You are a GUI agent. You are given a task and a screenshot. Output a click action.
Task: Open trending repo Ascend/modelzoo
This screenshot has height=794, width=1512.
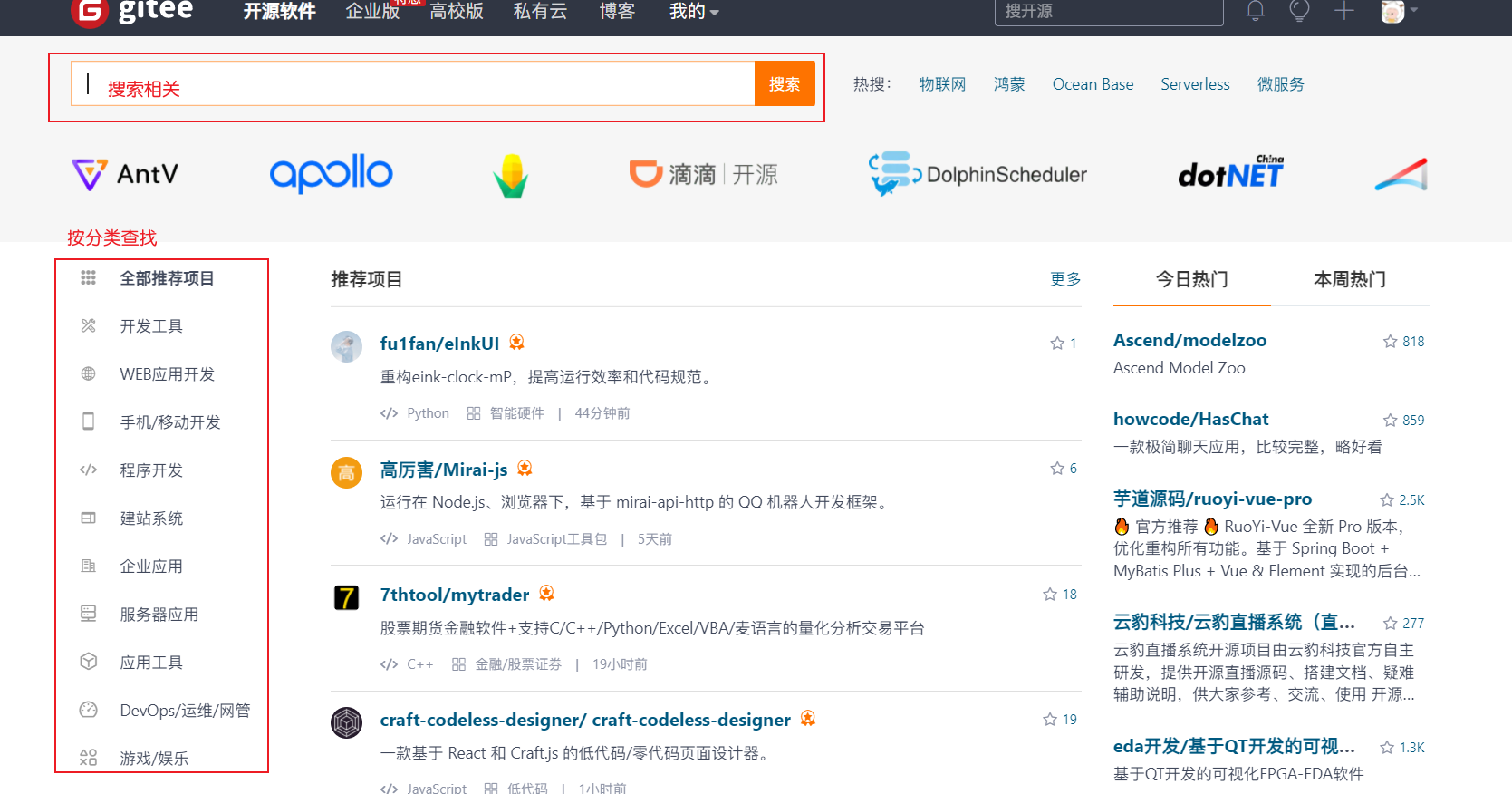coord(1189,340)
